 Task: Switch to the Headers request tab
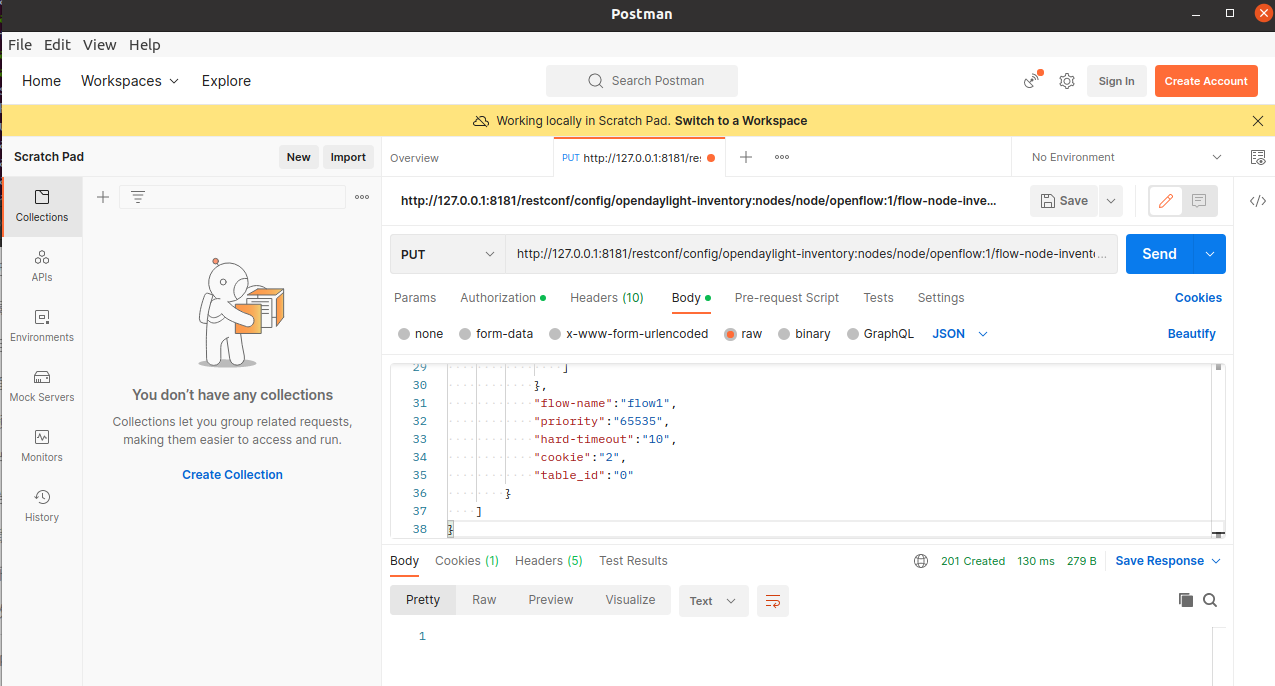[606, 298]
